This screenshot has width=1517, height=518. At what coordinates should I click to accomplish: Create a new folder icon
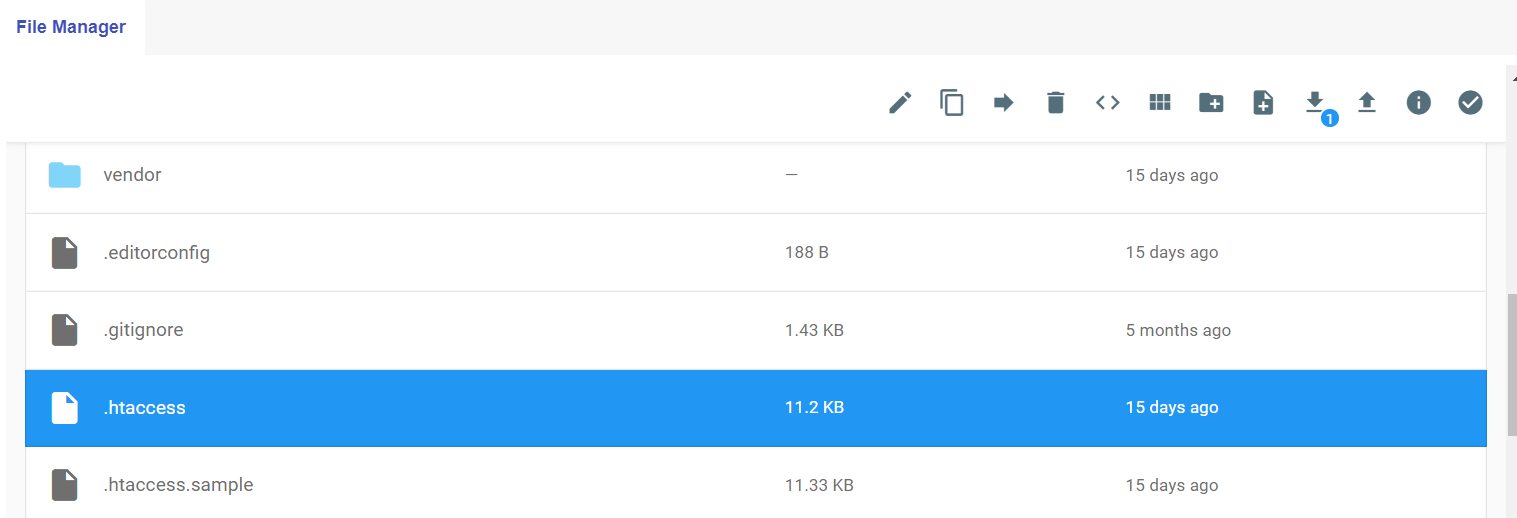1211,102
